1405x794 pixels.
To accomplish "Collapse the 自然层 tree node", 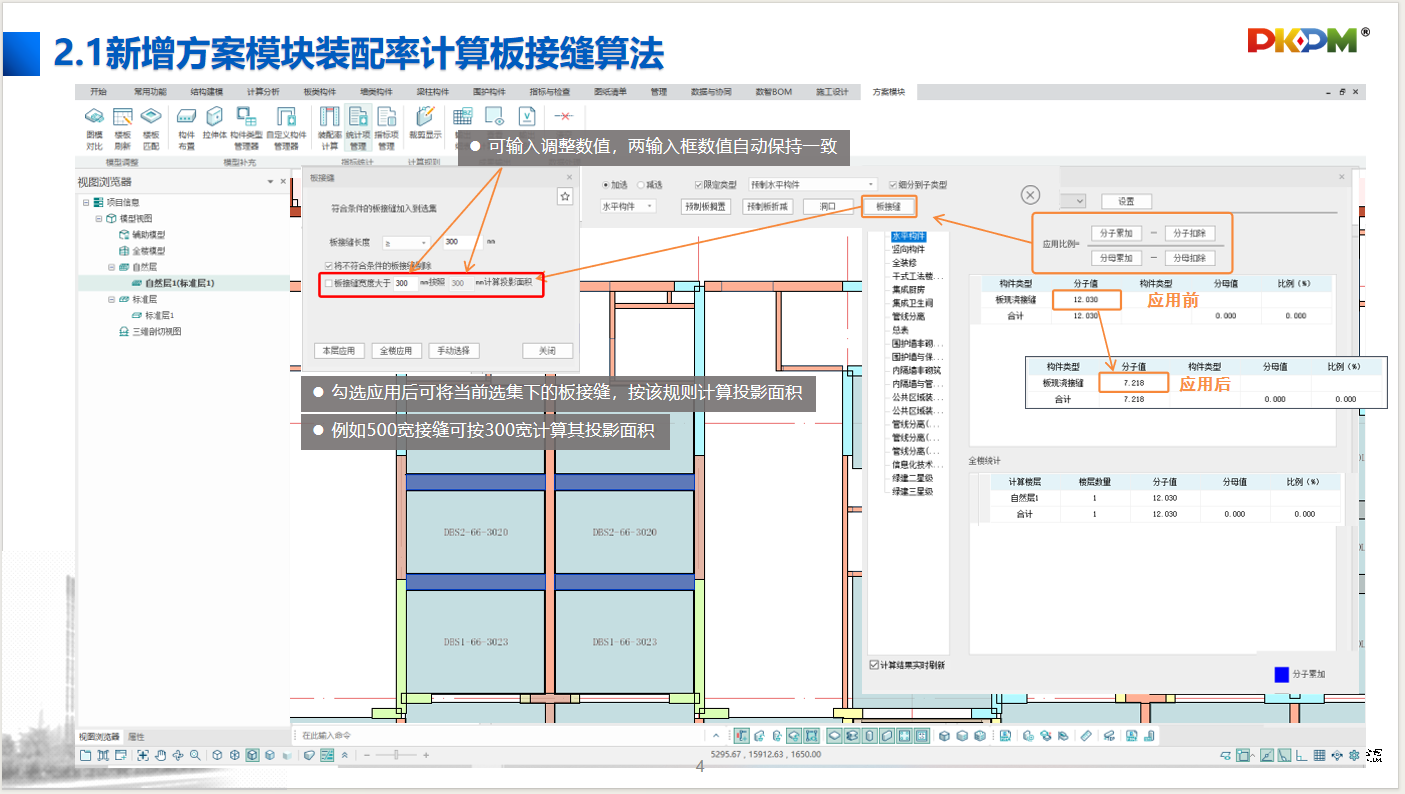I will [112, 267].
